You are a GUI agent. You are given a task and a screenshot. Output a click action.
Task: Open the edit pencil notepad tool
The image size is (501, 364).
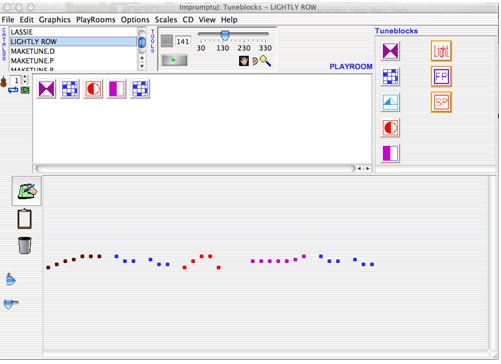click(27, 191)
